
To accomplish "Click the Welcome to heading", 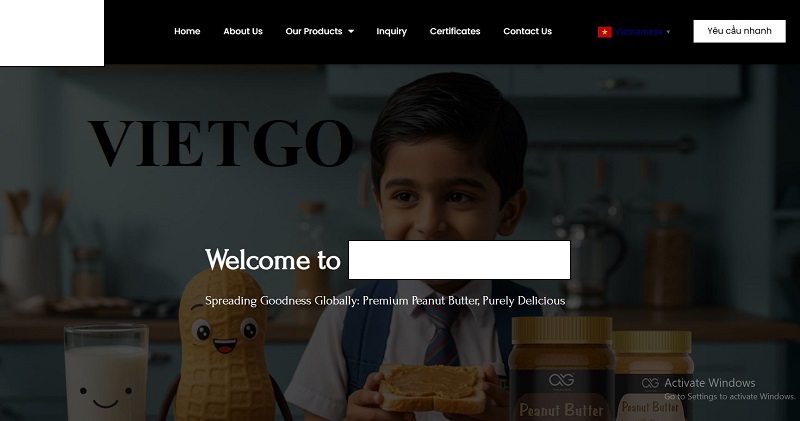I will (272, 260).
